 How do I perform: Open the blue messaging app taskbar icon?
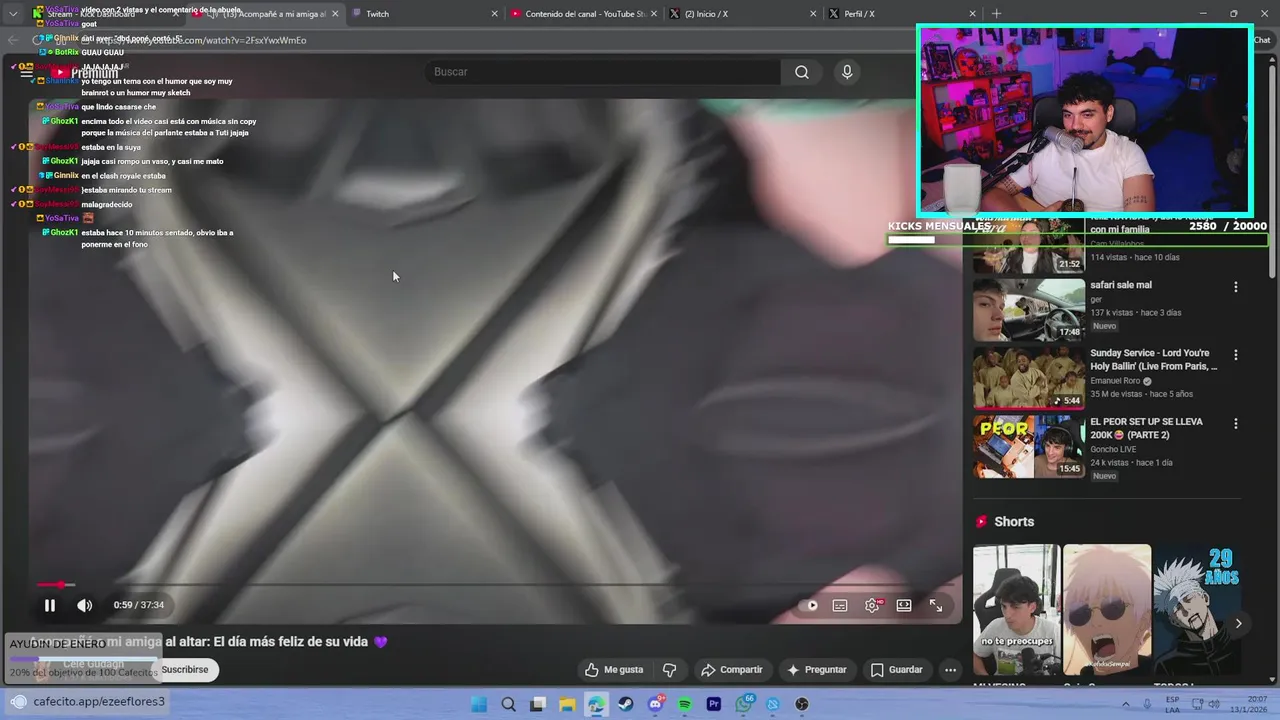pos(773,704)
